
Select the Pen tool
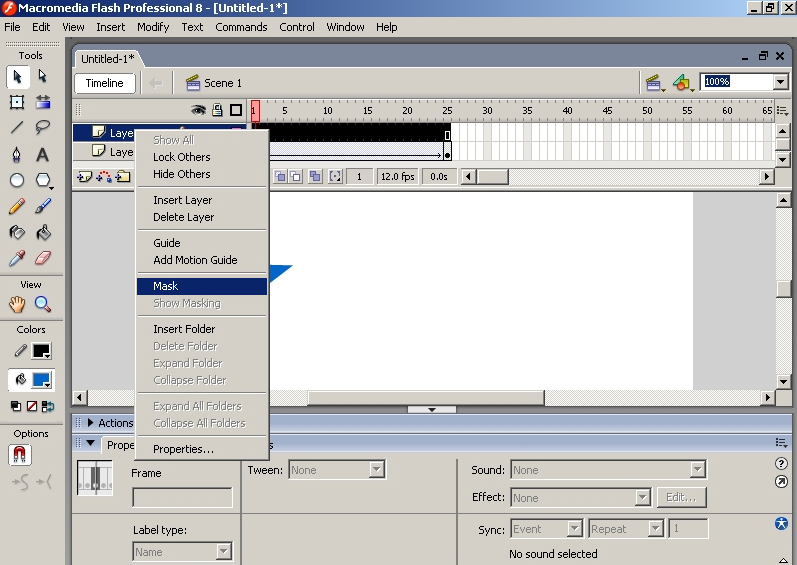point(17,154)
